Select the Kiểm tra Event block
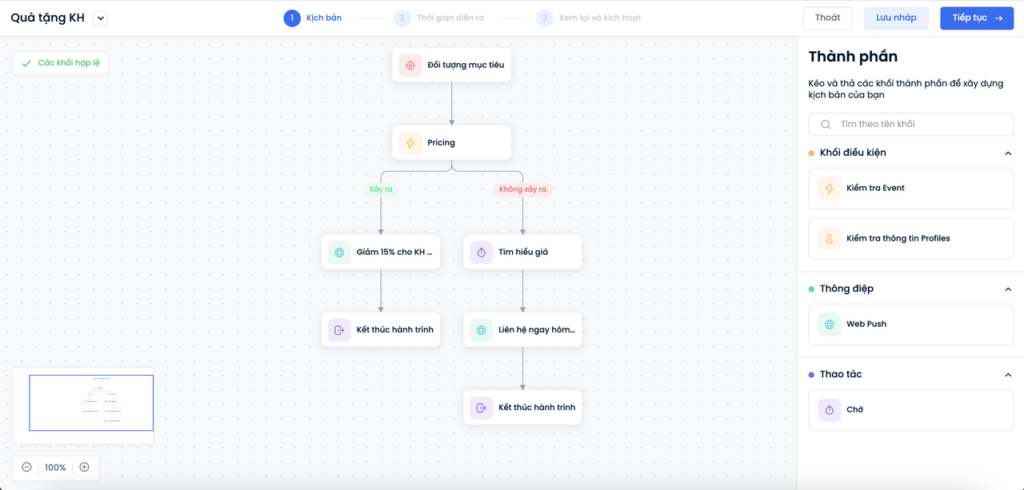The height and width of the screenshot is (490, 1024). coord(911,188)
